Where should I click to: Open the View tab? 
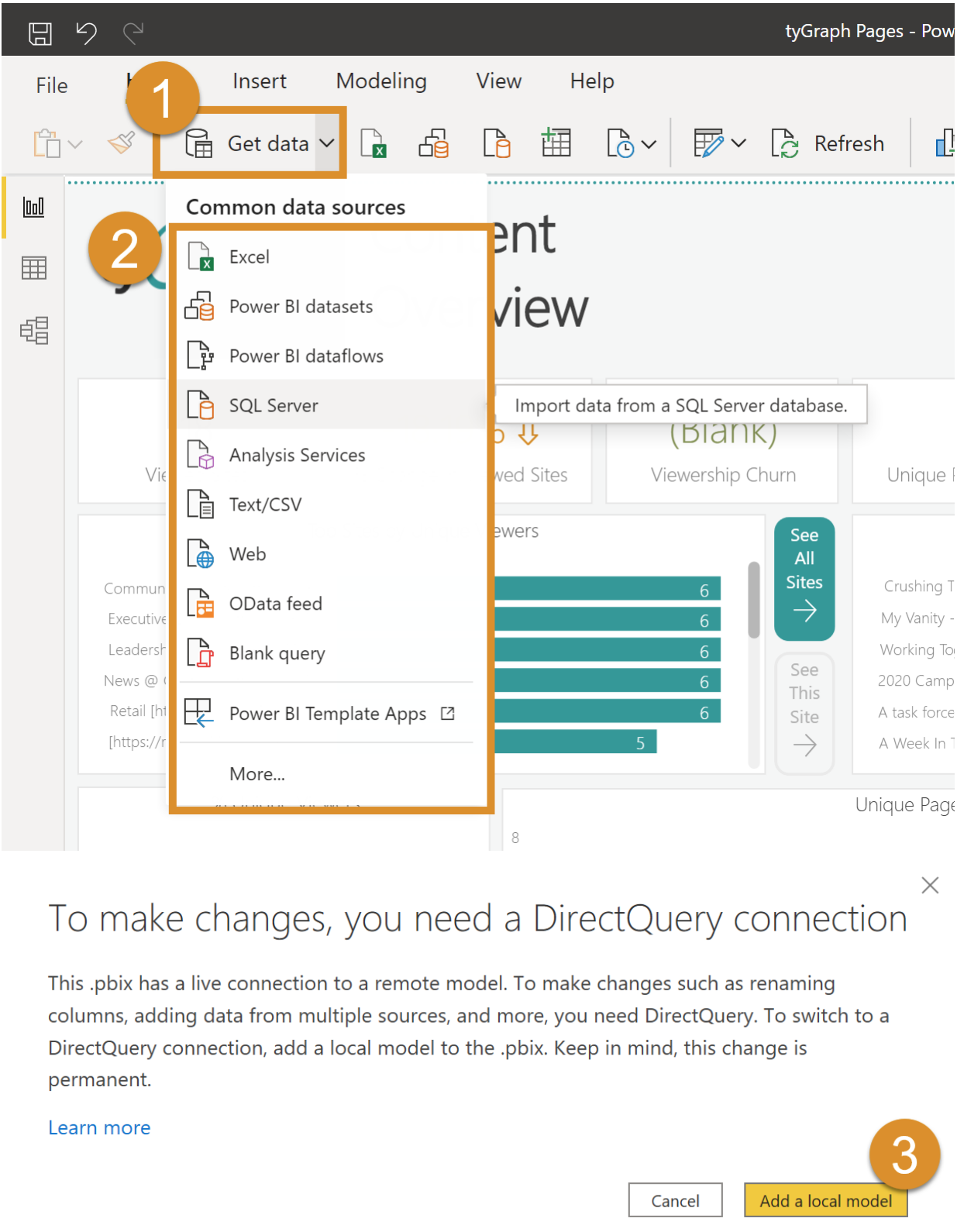pyautogui.click(x=499, y=81)
